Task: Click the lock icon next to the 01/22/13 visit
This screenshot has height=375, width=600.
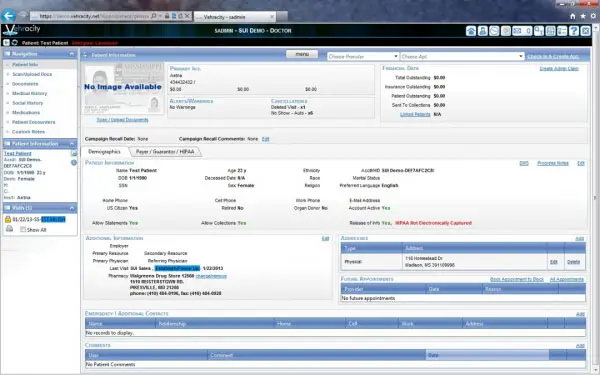Action: (x=8, y=219)
